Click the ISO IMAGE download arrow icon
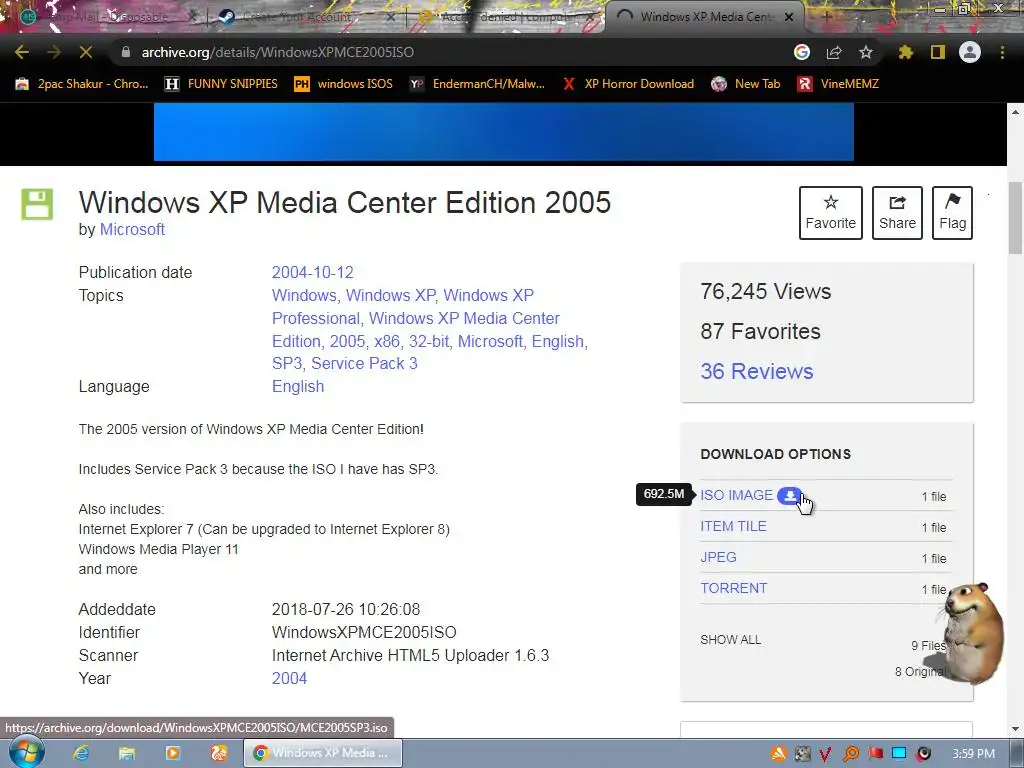Image resolution: width=1024 pixels, height=768 pixels. [x=790, y=496]
